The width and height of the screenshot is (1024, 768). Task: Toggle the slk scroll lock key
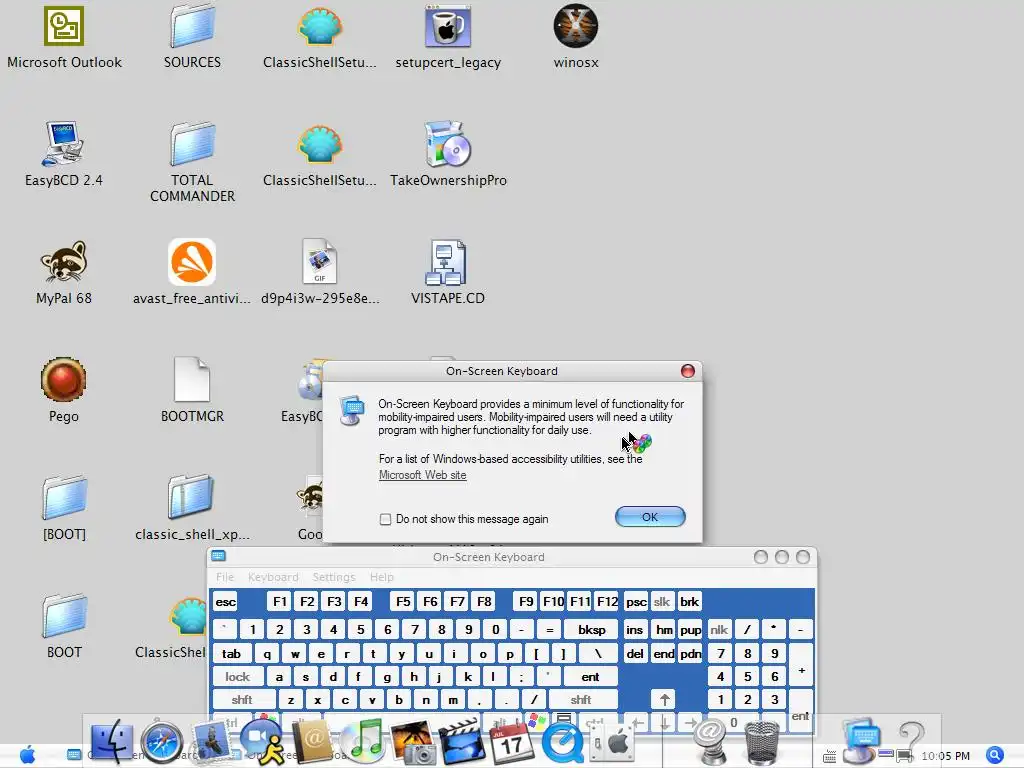tap(662, 601)
